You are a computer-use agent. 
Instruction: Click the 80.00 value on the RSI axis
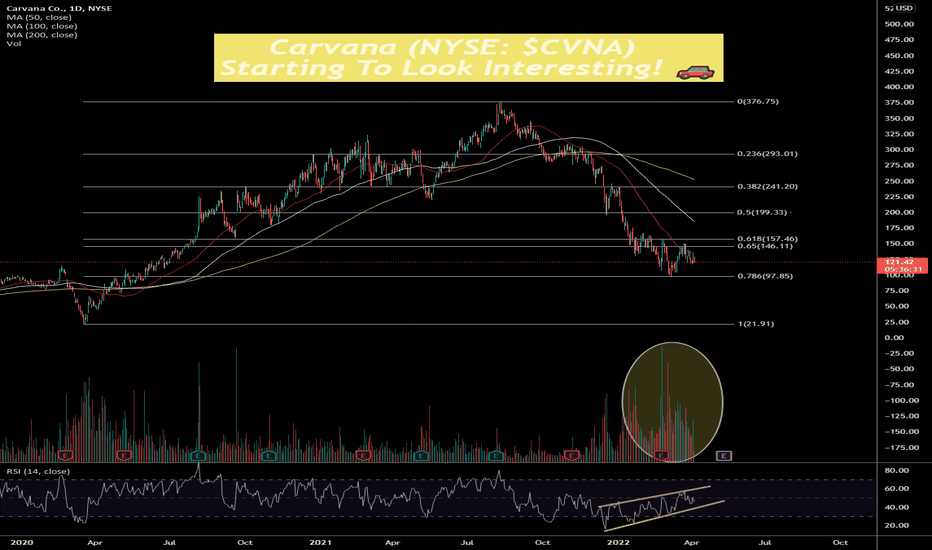coord(897,470)
